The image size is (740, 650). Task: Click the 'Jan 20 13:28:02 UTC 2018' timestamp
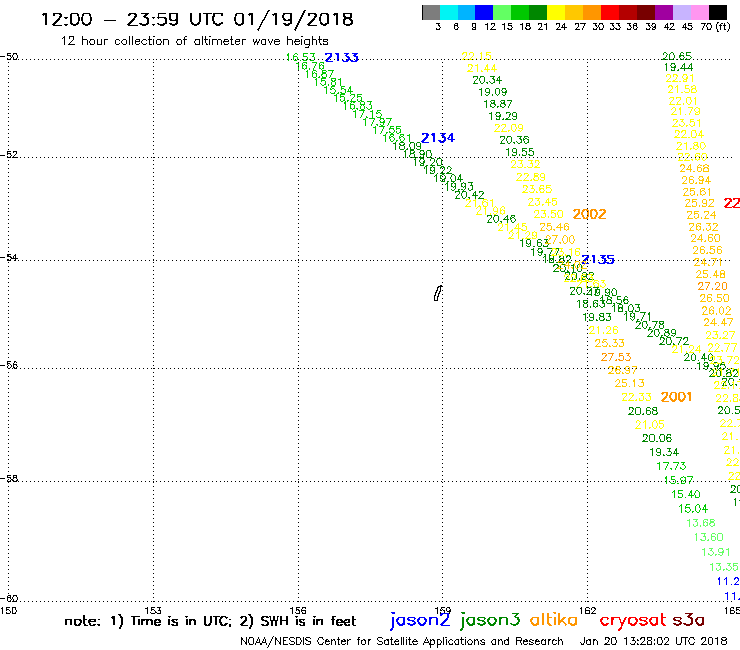(653, 641)
